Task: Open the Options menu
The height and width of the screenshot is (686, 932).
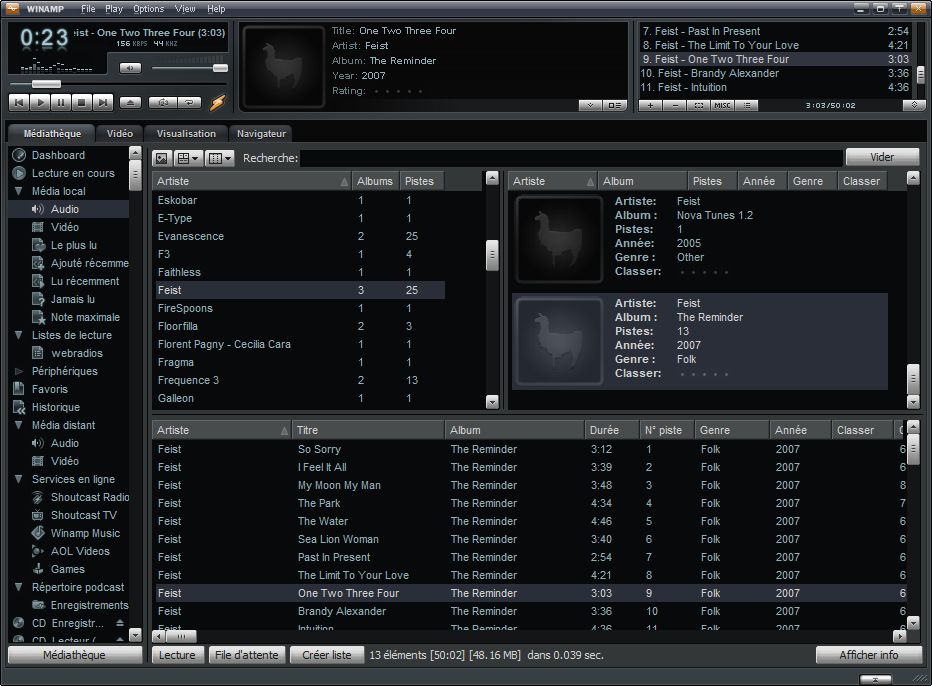Action: click(x=148, y=9)
